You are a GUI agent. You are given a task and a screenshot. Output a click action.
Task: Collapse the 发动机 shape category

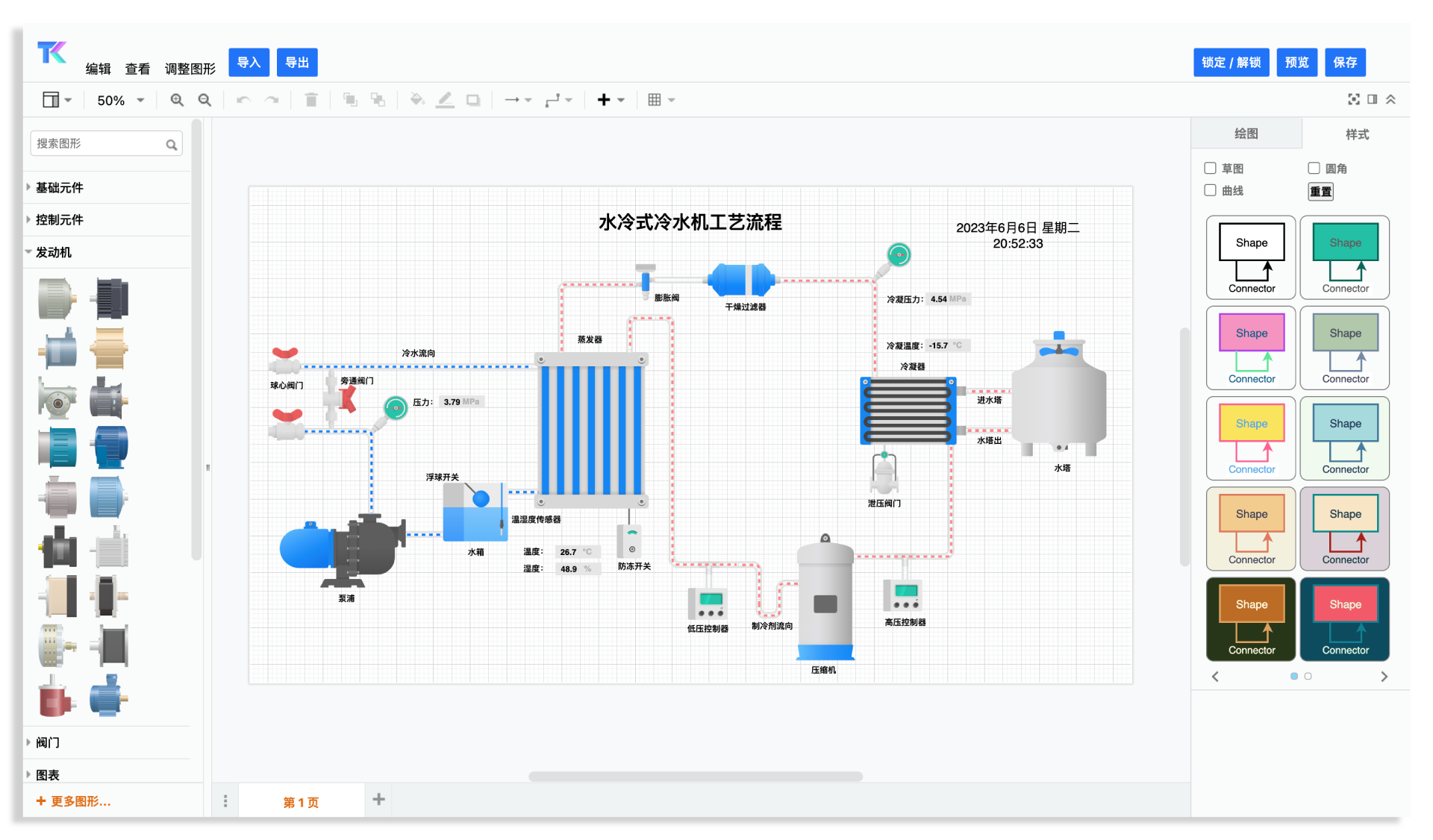pyautogui.click(x=53, y=252)
